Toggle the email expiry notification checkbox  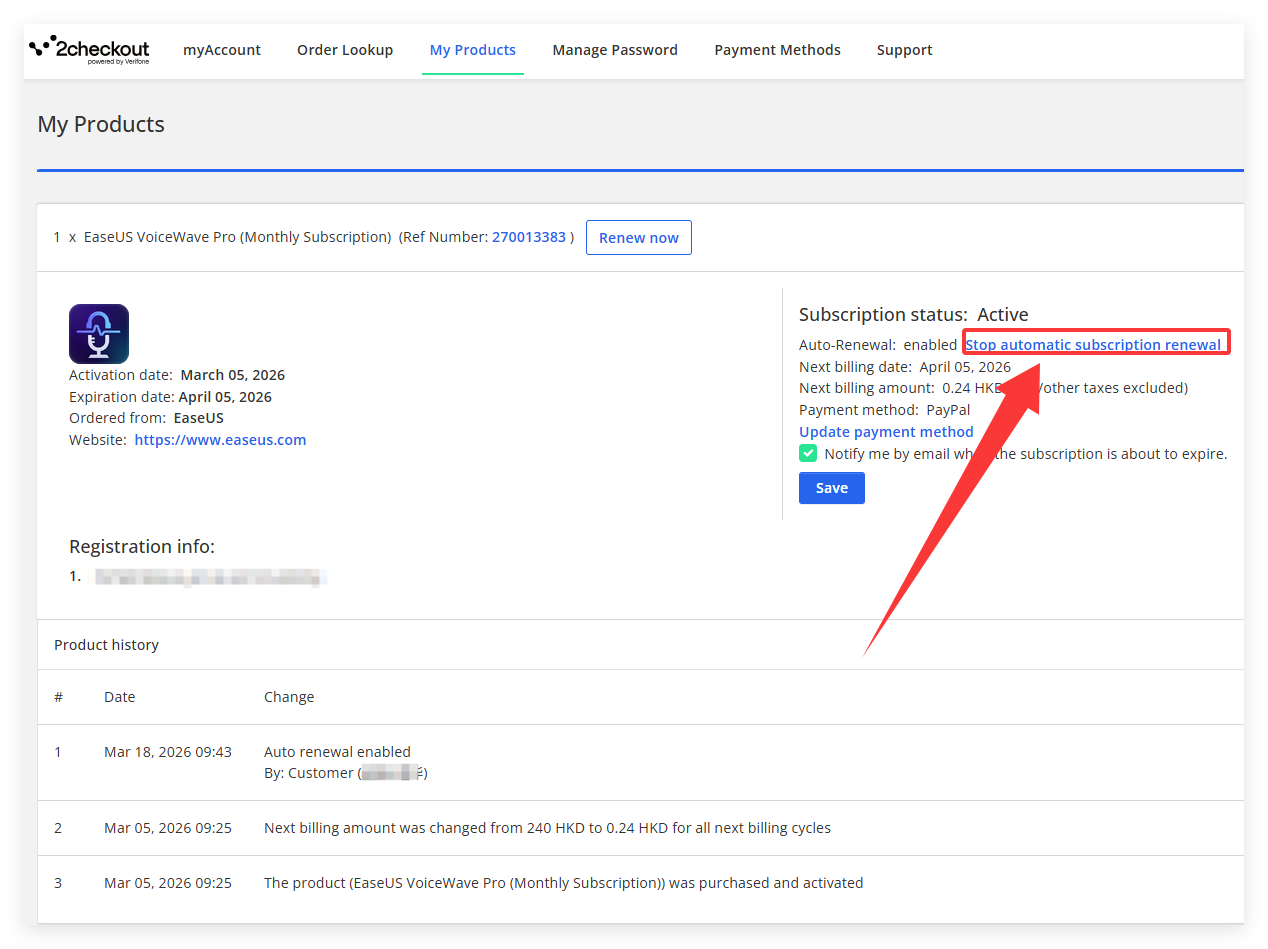(x=808, y=454)
